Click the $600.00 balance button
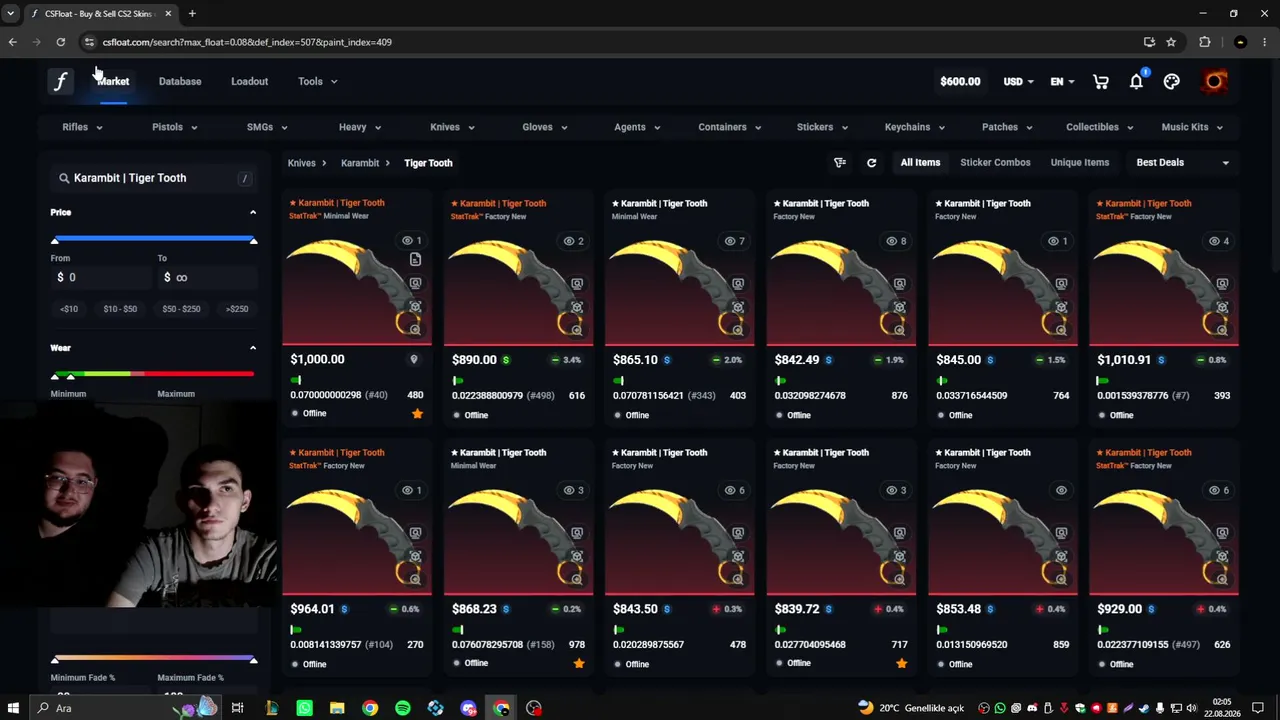1280x720 pixels. (960, 82)
